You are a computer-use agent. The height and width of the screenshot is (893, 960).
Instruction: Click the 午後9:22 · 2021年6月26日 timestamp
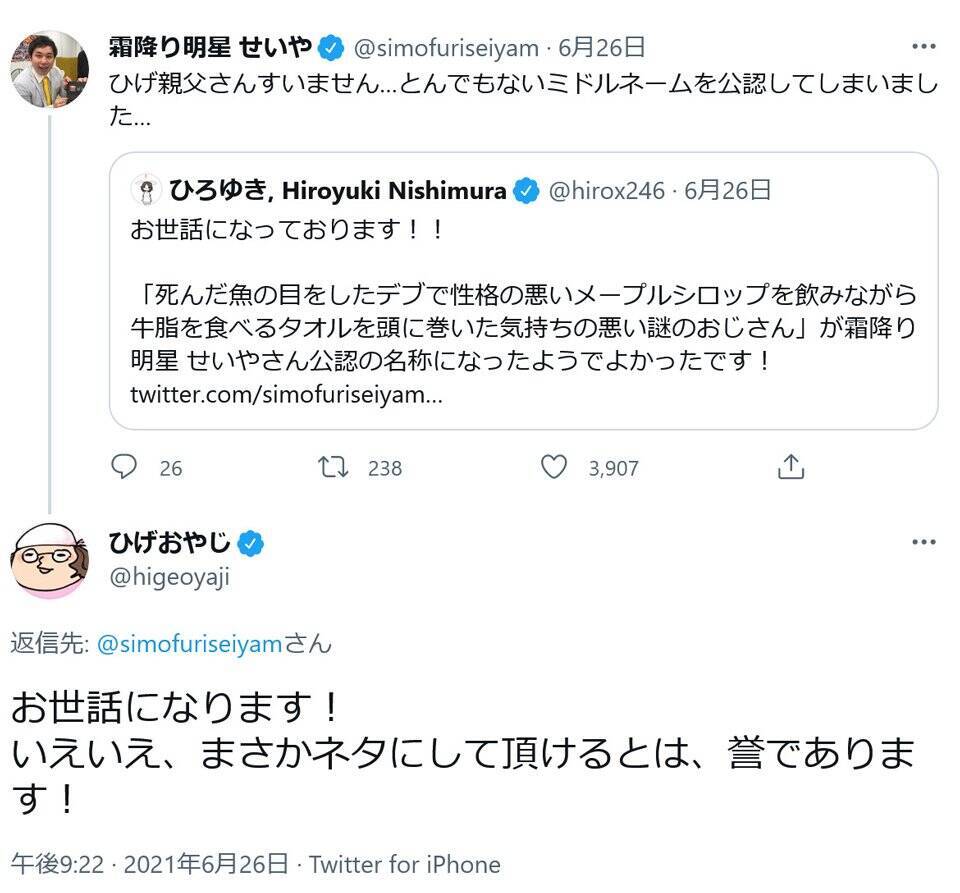point(150,864)
